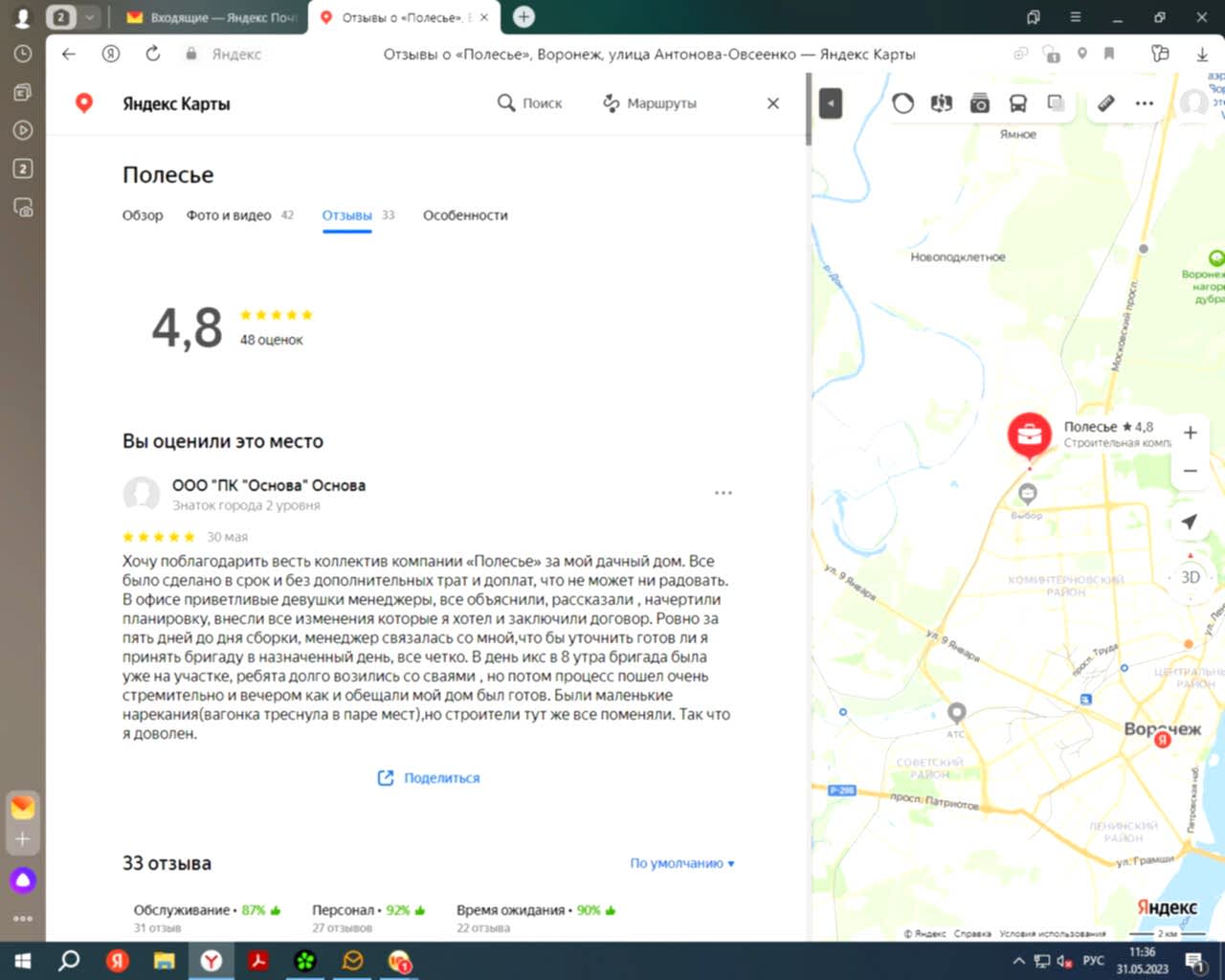Click the Маршруты route planner button
Image resolution: width=1225 pixels, height=980 pixels.
pyautogui.click(x=649, y=103)
